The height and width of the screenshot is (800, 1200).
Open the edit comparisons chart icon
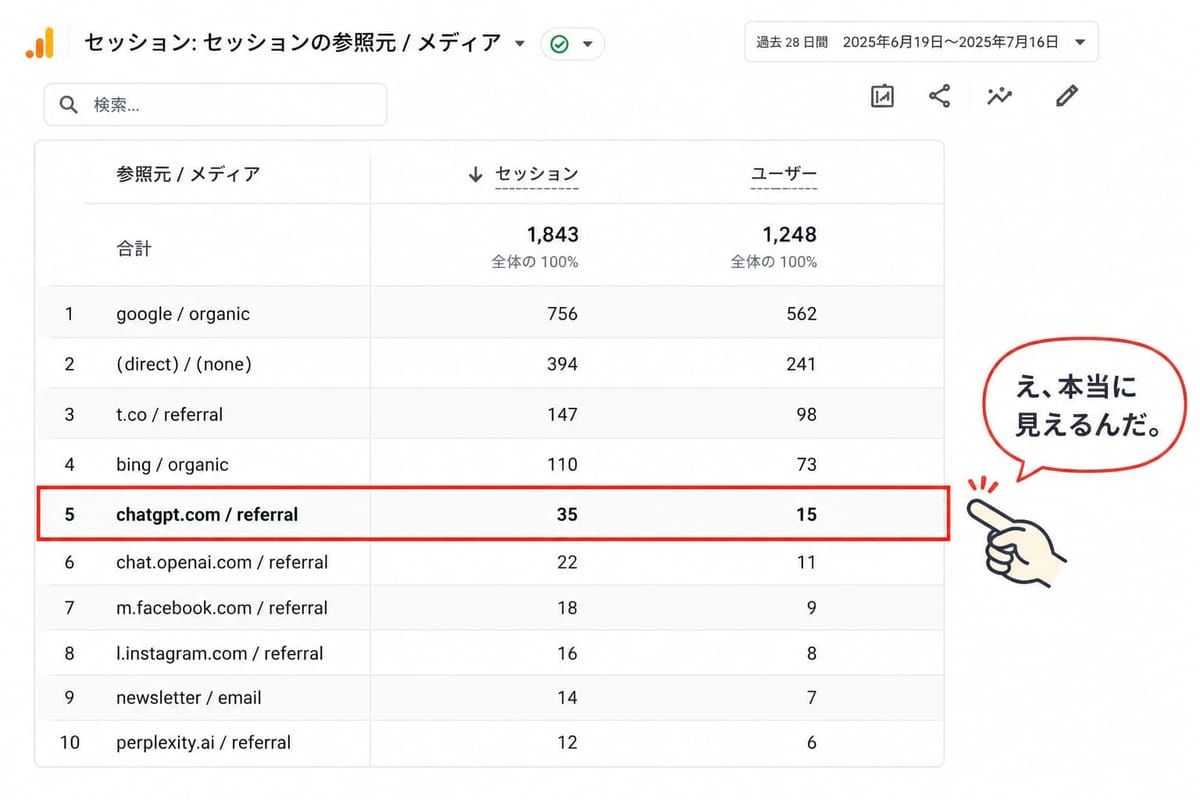coord(882,96)
